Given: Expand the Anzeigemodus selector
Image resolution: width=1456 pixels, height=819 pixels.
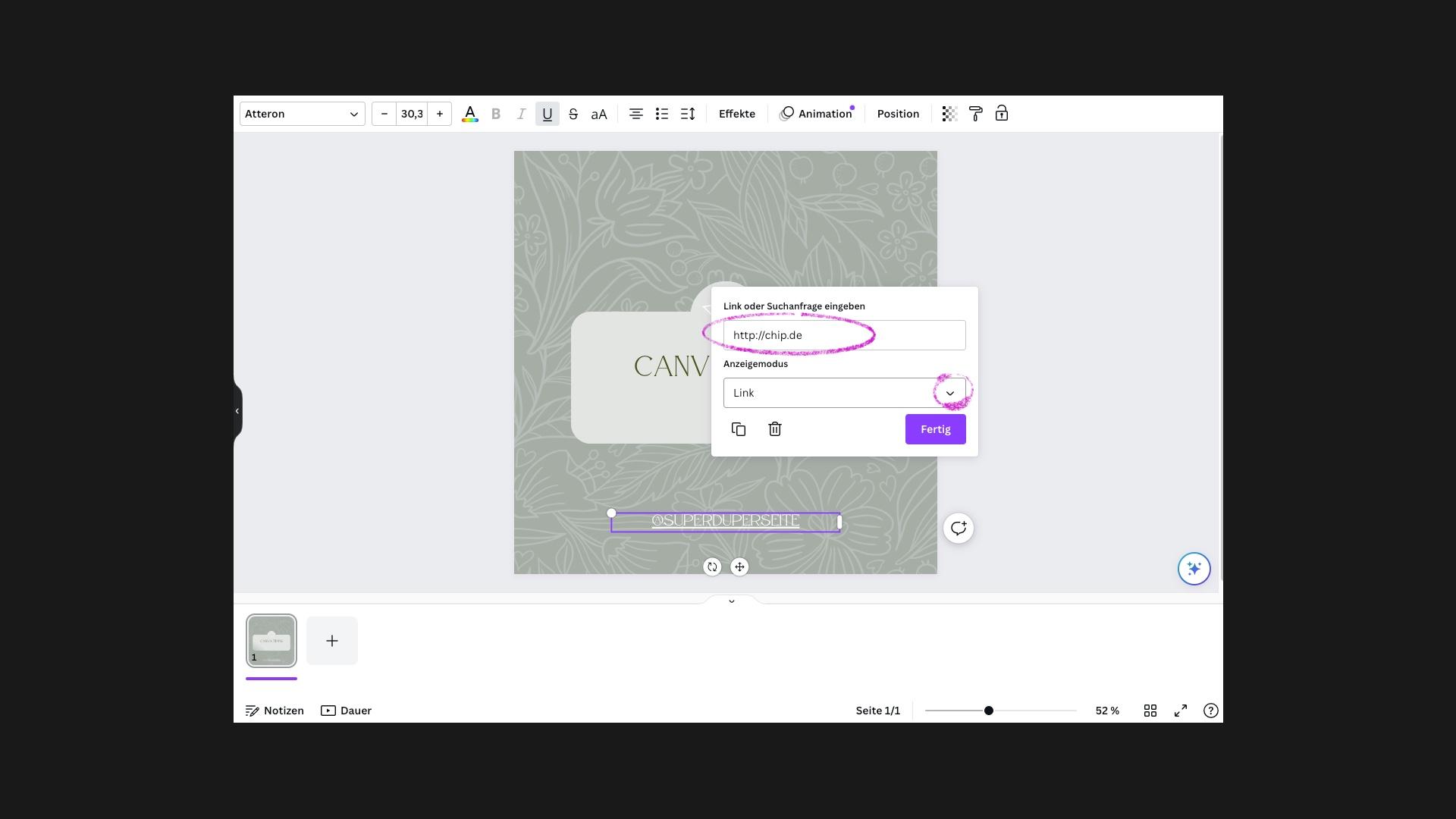Looking at the screenshot, I should pyautogui.click(x=949, y=392).
